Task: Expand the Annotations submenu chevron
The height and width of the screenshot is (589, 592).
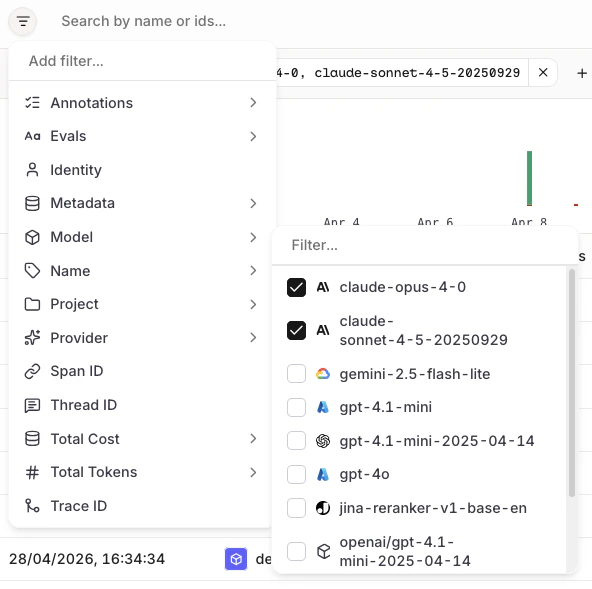Action: [253, 102]
